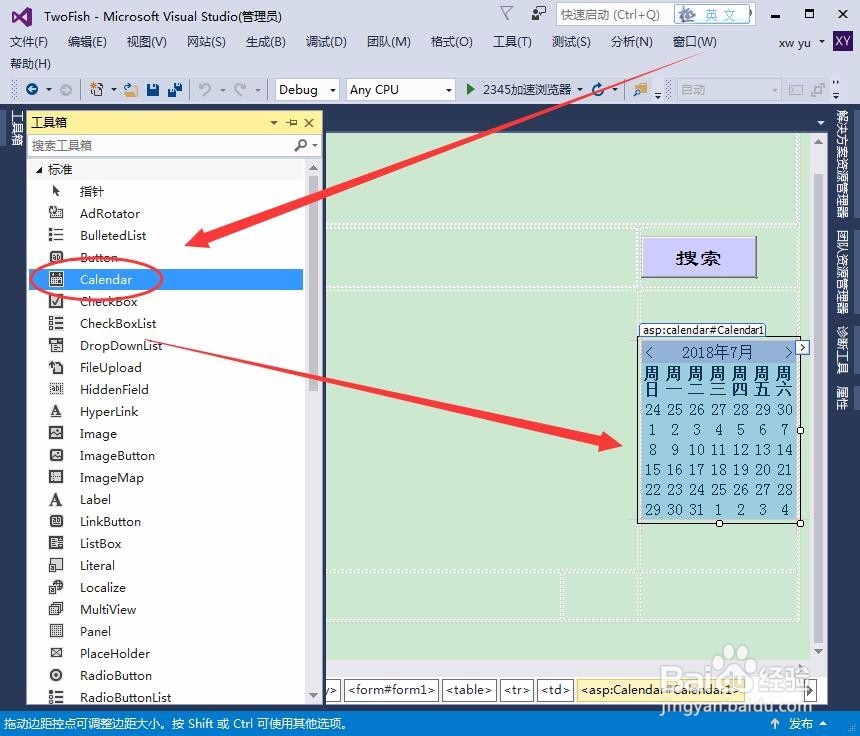This screenshot has height=736, width=860.
Task: Go to previous month in Calendar1
Action: point(650,352)
